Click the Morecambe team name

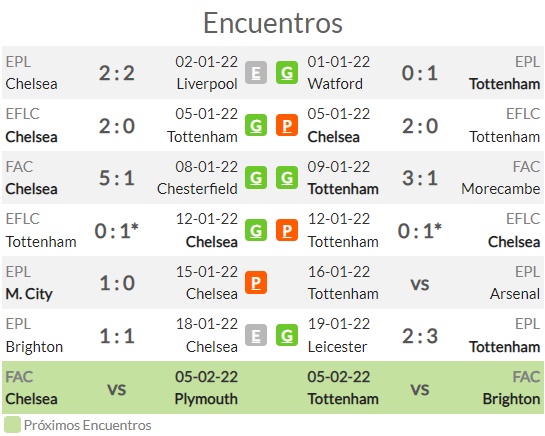tap(501, 189)
